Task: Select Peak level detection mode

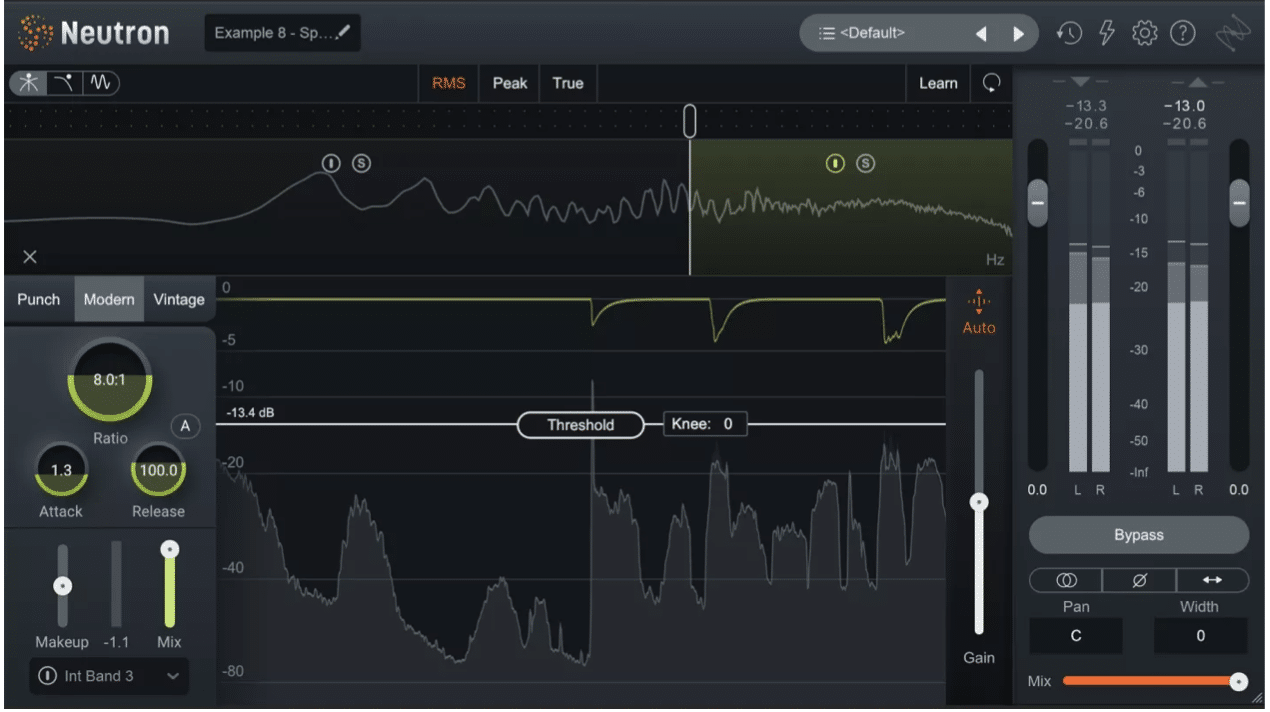Action: [x=509, y=83]
